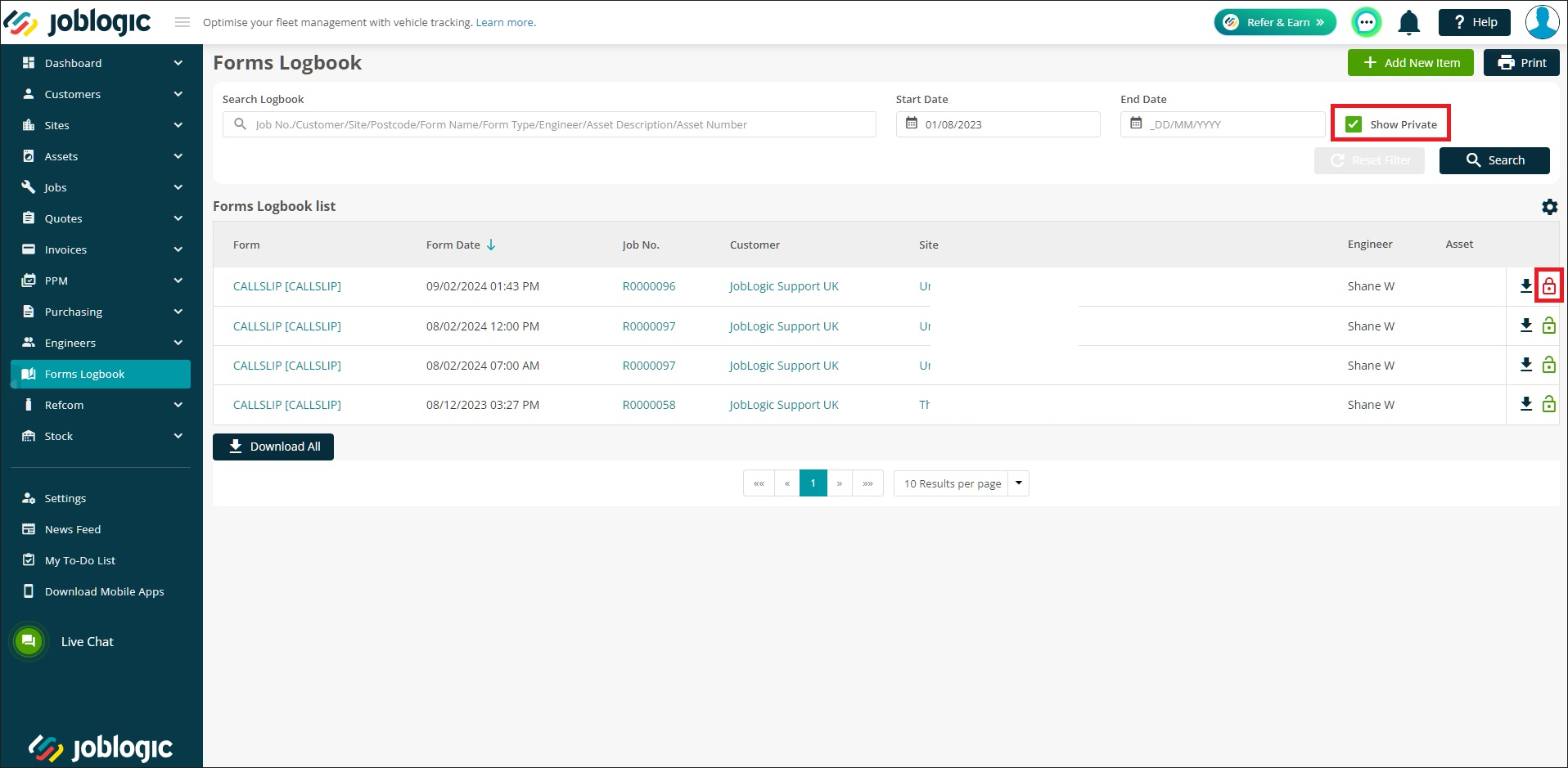Image resolution: width=1568 pixels, height=768 pixels.
Task: Click the Search button
Action: (1494, 160)
